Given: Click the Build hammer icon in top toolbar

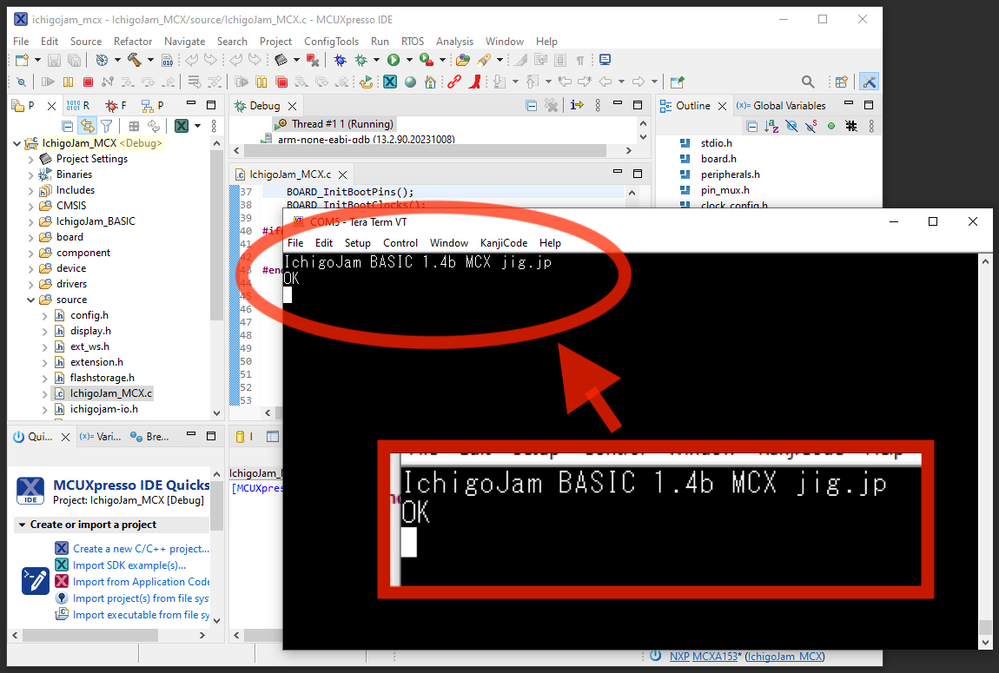Looking at the screenshot, I should pos(134,60).
